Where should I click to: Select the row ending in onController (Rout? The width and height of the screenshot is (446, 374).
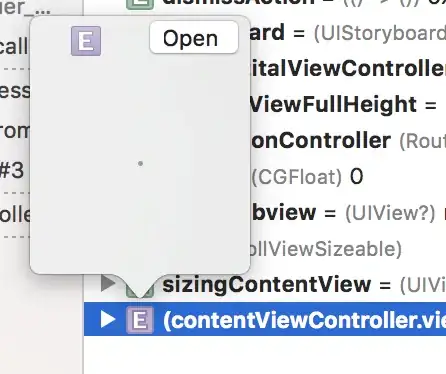click(348, 141)
